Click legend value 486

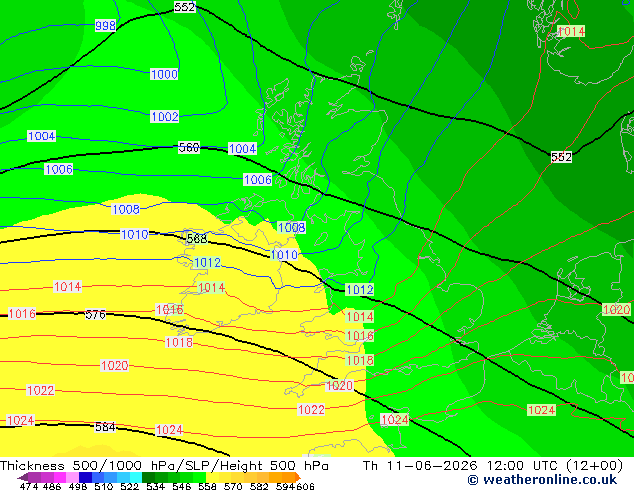tap(52, 486)
